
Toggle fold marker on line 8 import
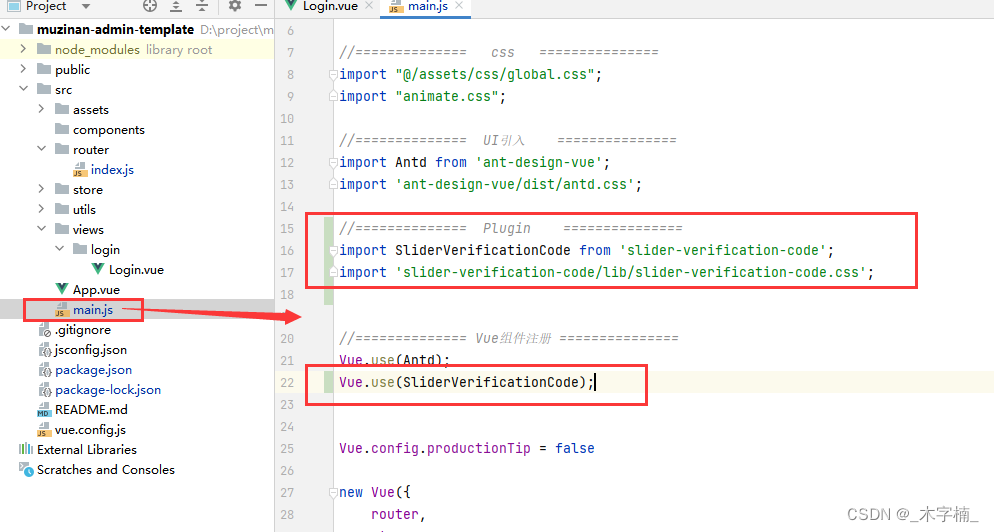pos(333,75)
